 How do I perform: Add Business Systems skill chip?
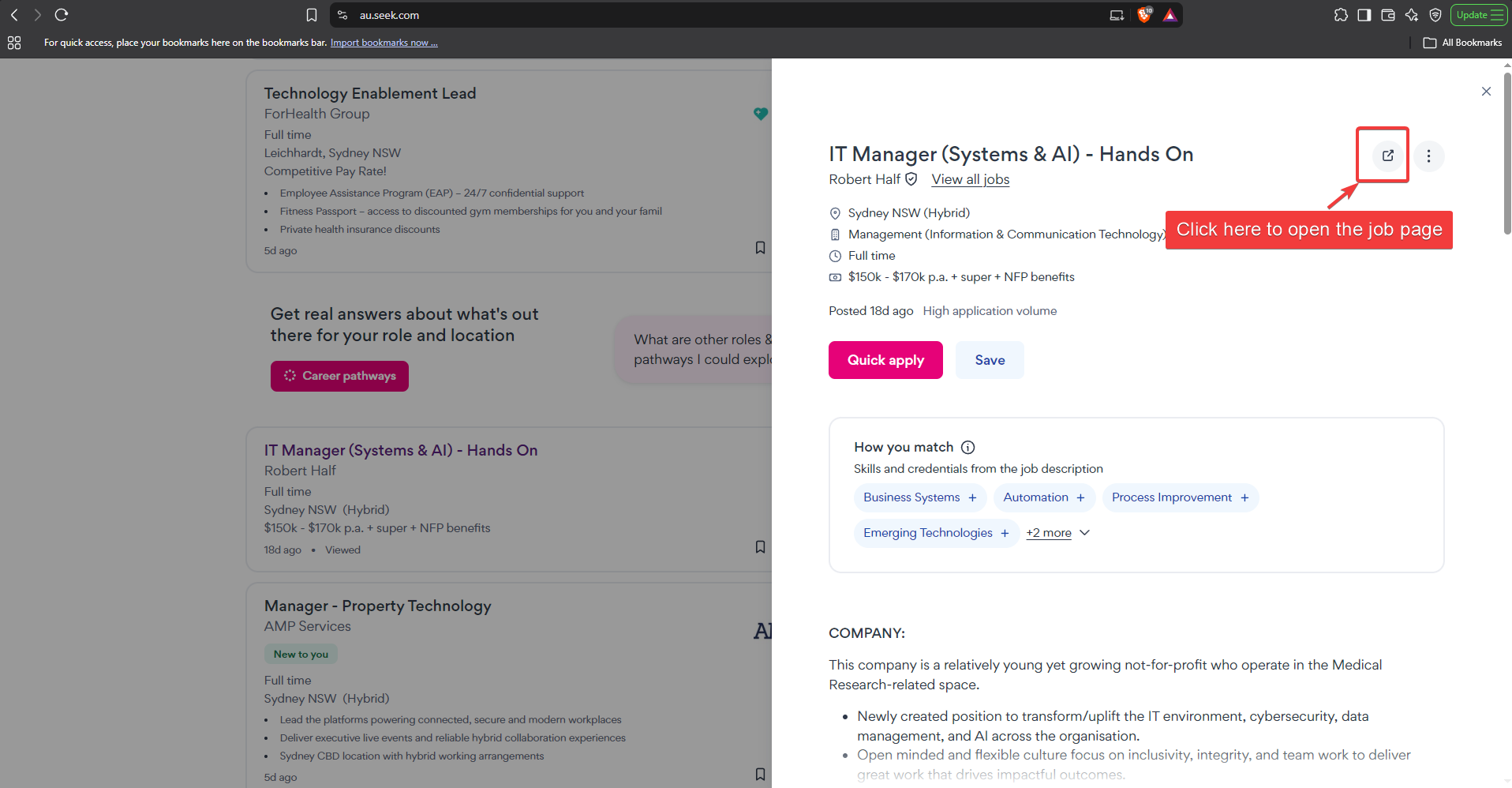919,497
